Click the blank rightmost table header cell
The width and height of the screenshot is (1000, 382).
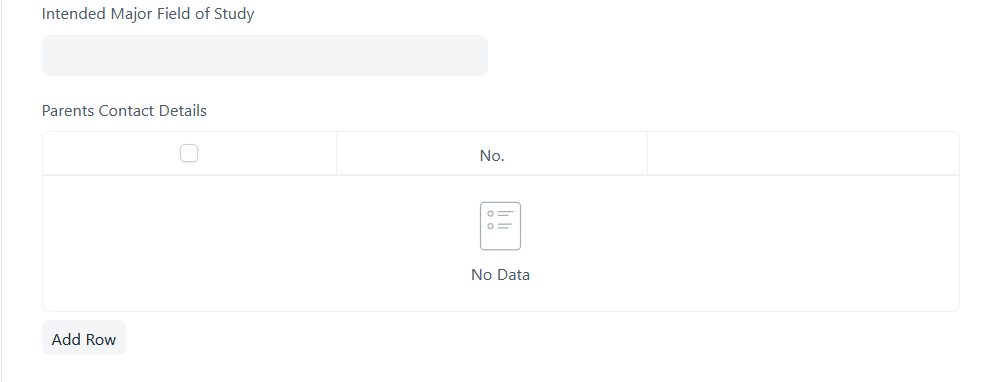pos(803,154)
